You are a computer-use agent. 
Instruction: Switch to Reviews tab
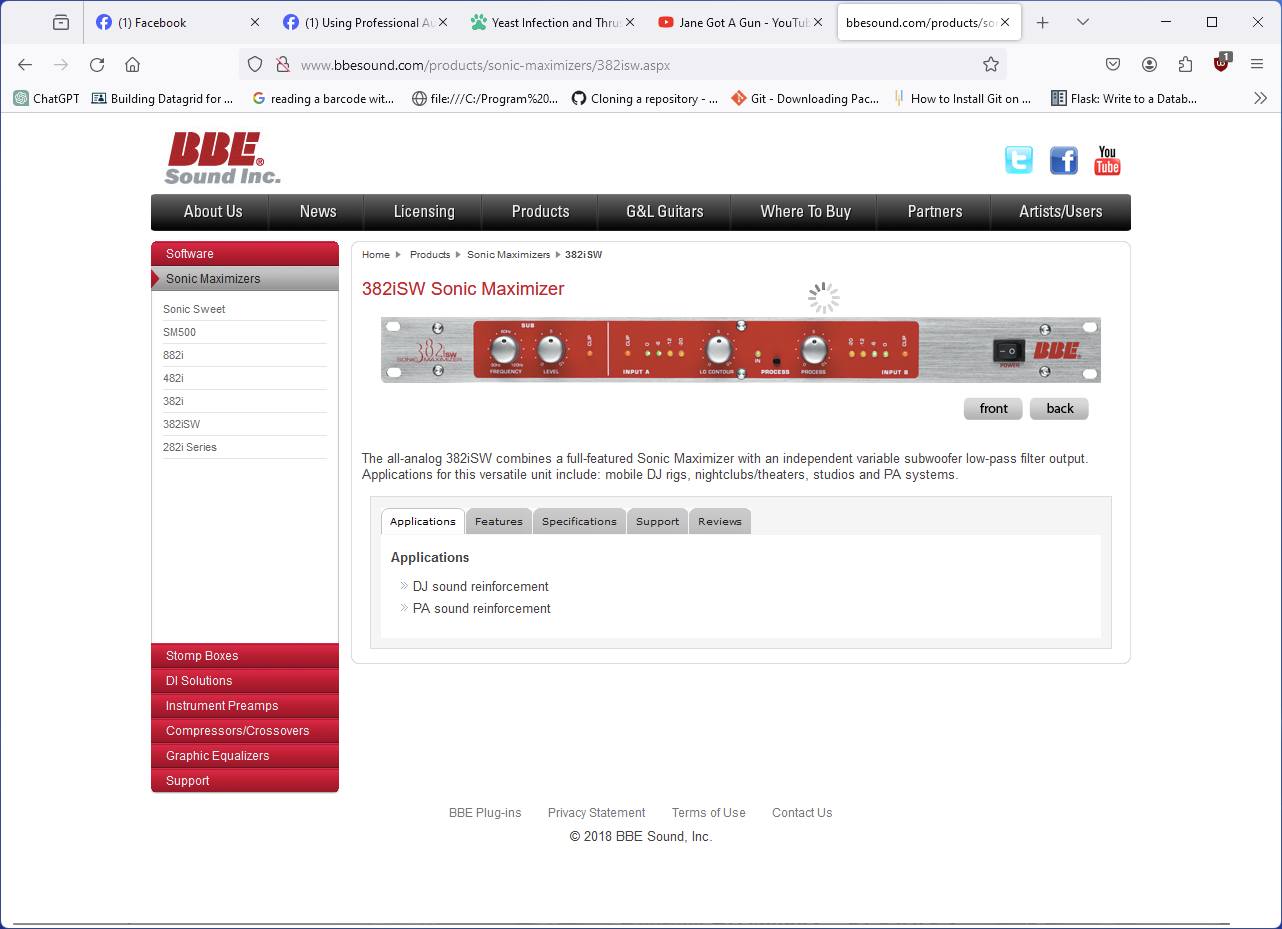[720, 521]
